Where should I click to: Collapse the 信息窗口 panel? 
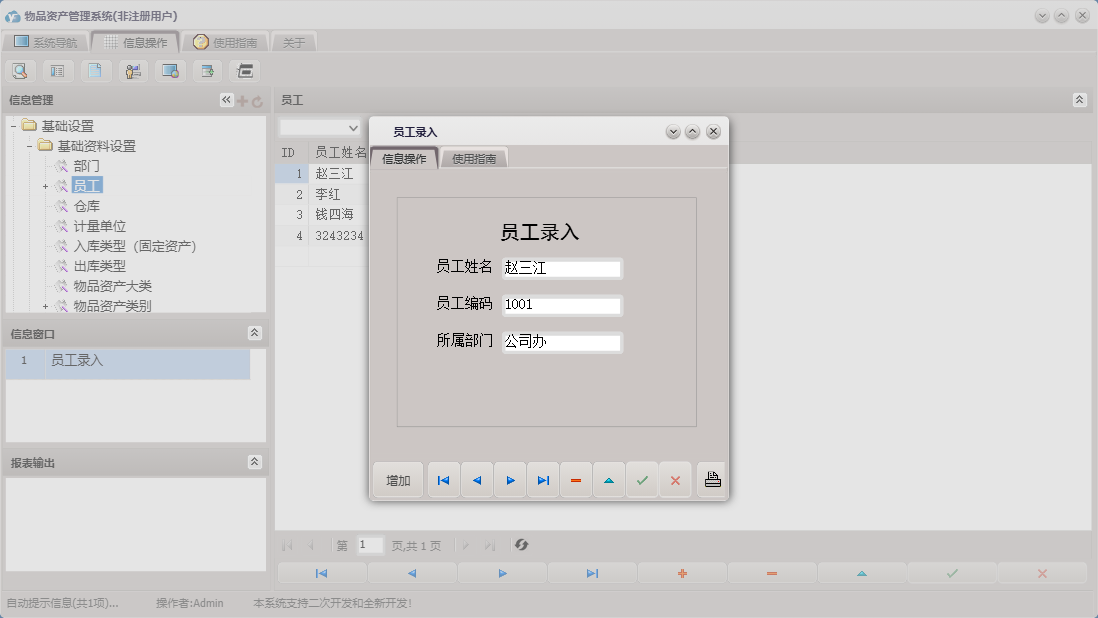point(257,333)
